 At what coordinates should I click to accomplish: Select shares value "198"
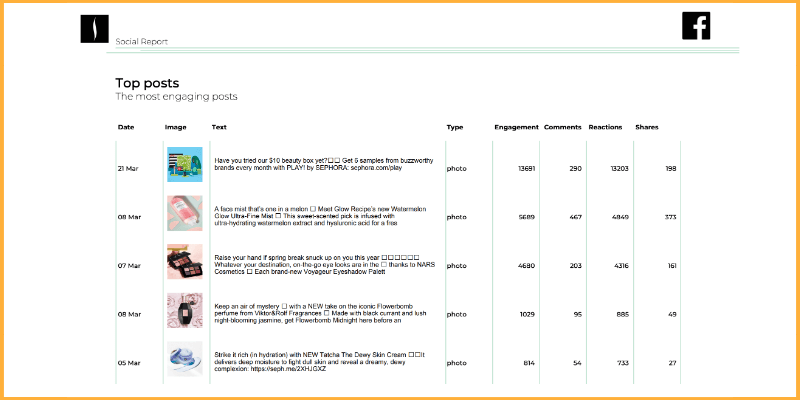pyautogui.click(x=671, y=168)
